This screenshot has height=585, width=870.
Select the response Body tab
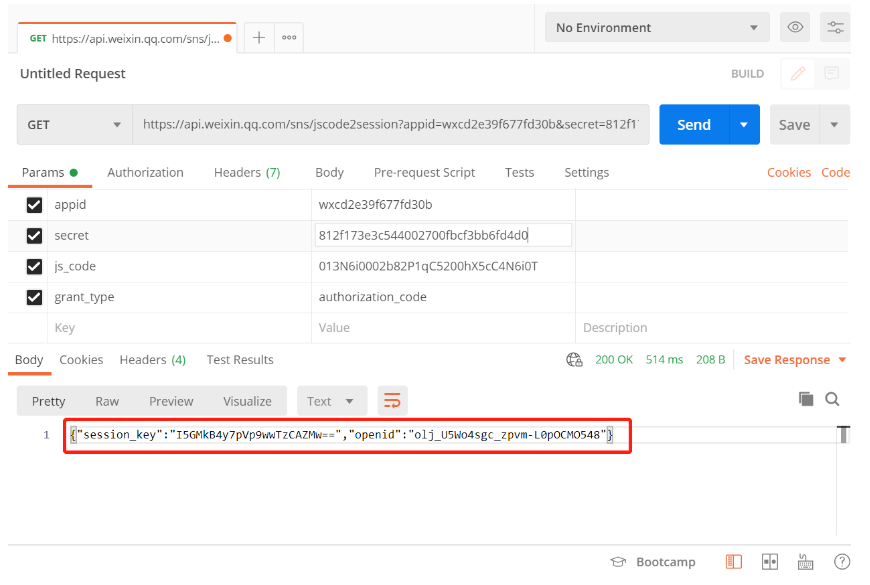pyautogui.click(x=29, y=360)
